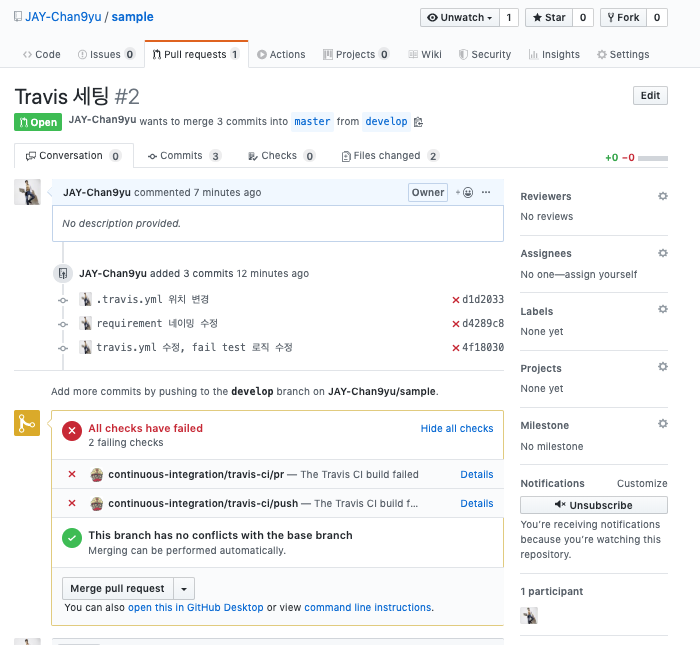Screen dimensions: 700x645
Task: Click the watchers count 1
Action: (x=508, y=17)
